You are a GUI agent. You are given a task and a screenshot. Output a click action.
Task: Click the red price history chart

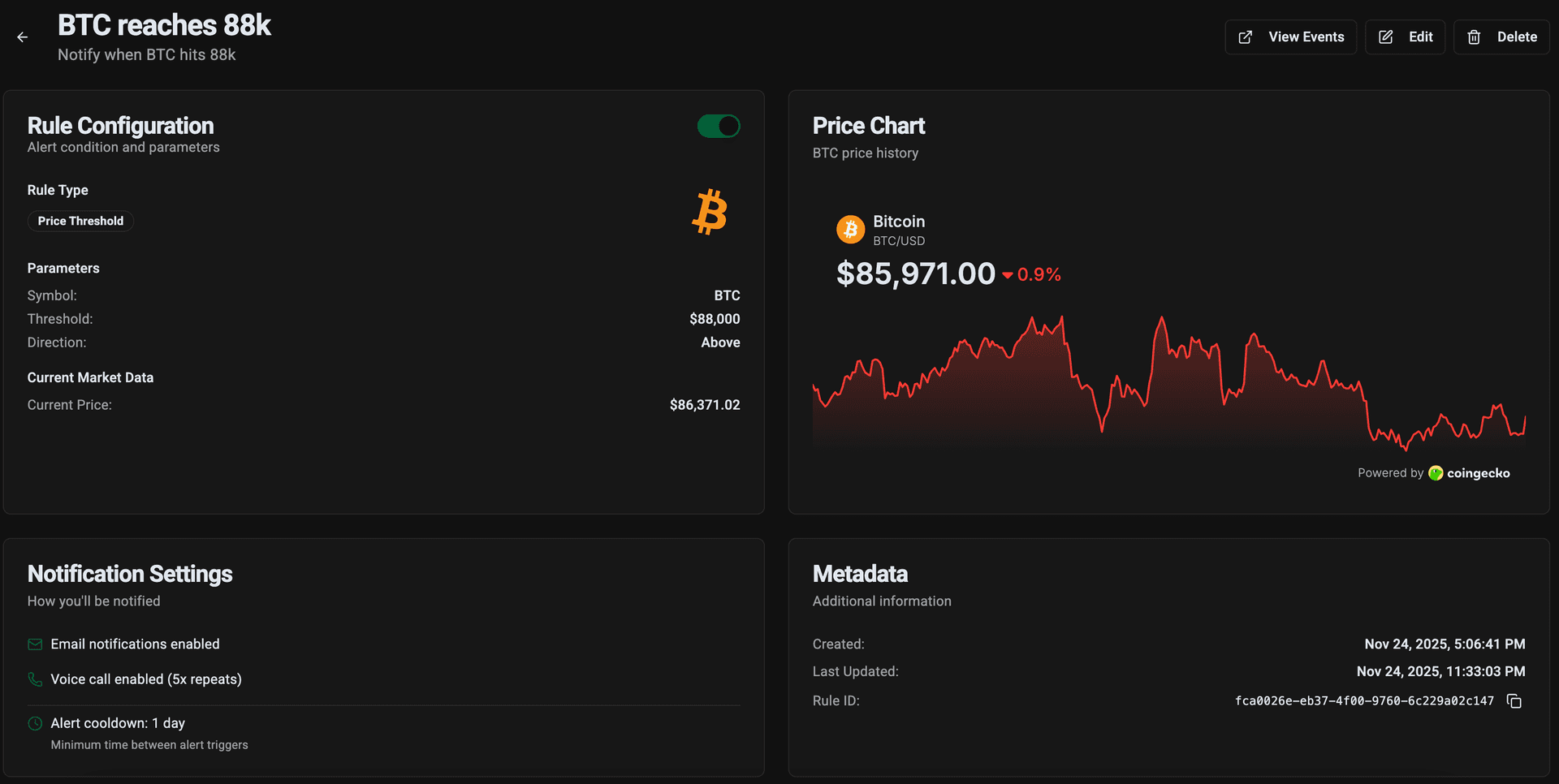(x=1169, y=381)
